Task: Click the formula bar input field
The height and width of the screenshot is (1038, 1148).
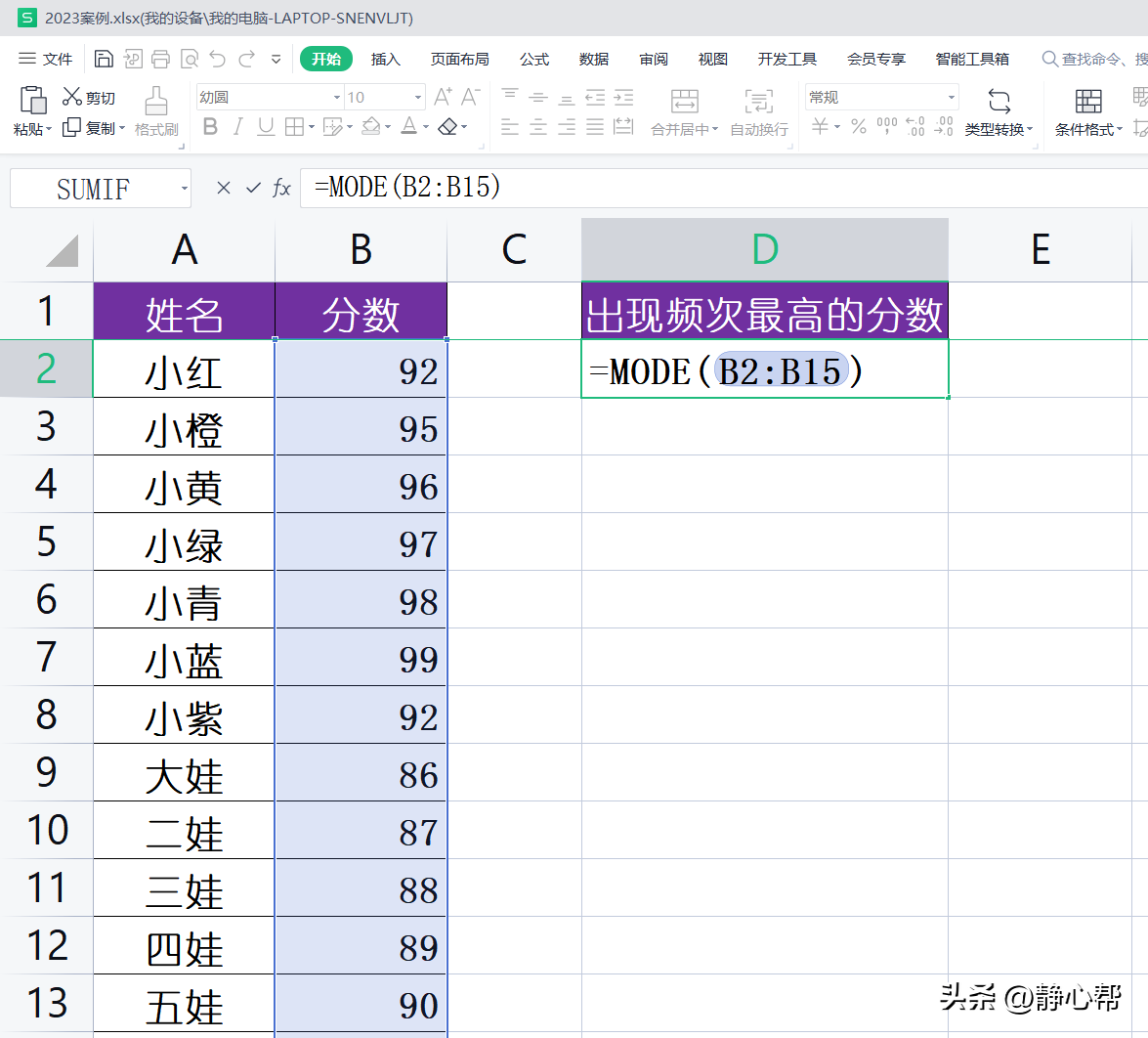Action: point(723,189)
